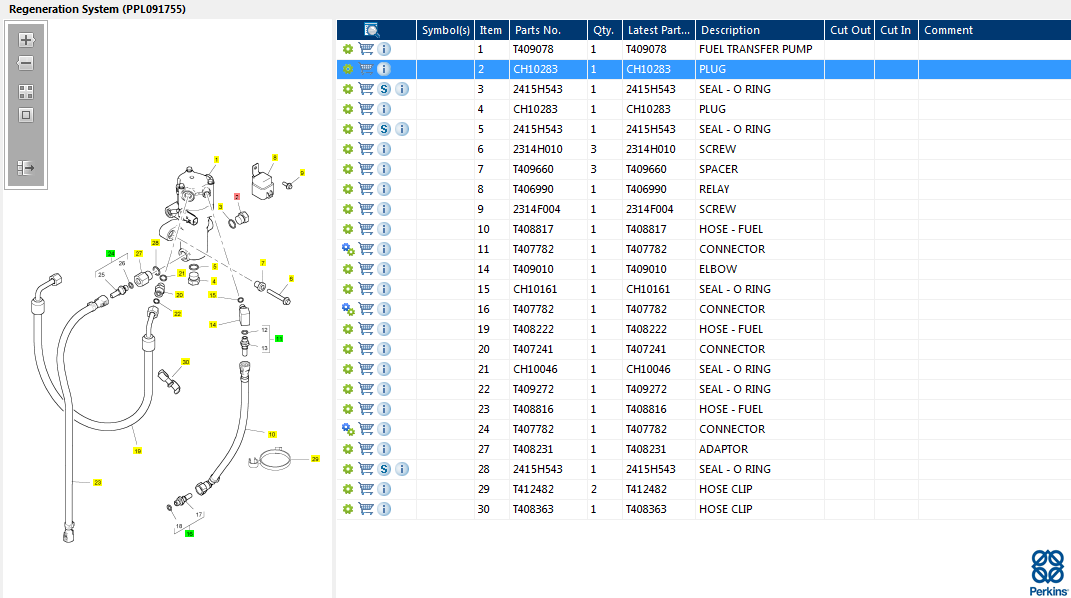The width and height of the screenshot is (1071, 598).
Task: Open info icon for item 3 seal
Action: [402, 89]
